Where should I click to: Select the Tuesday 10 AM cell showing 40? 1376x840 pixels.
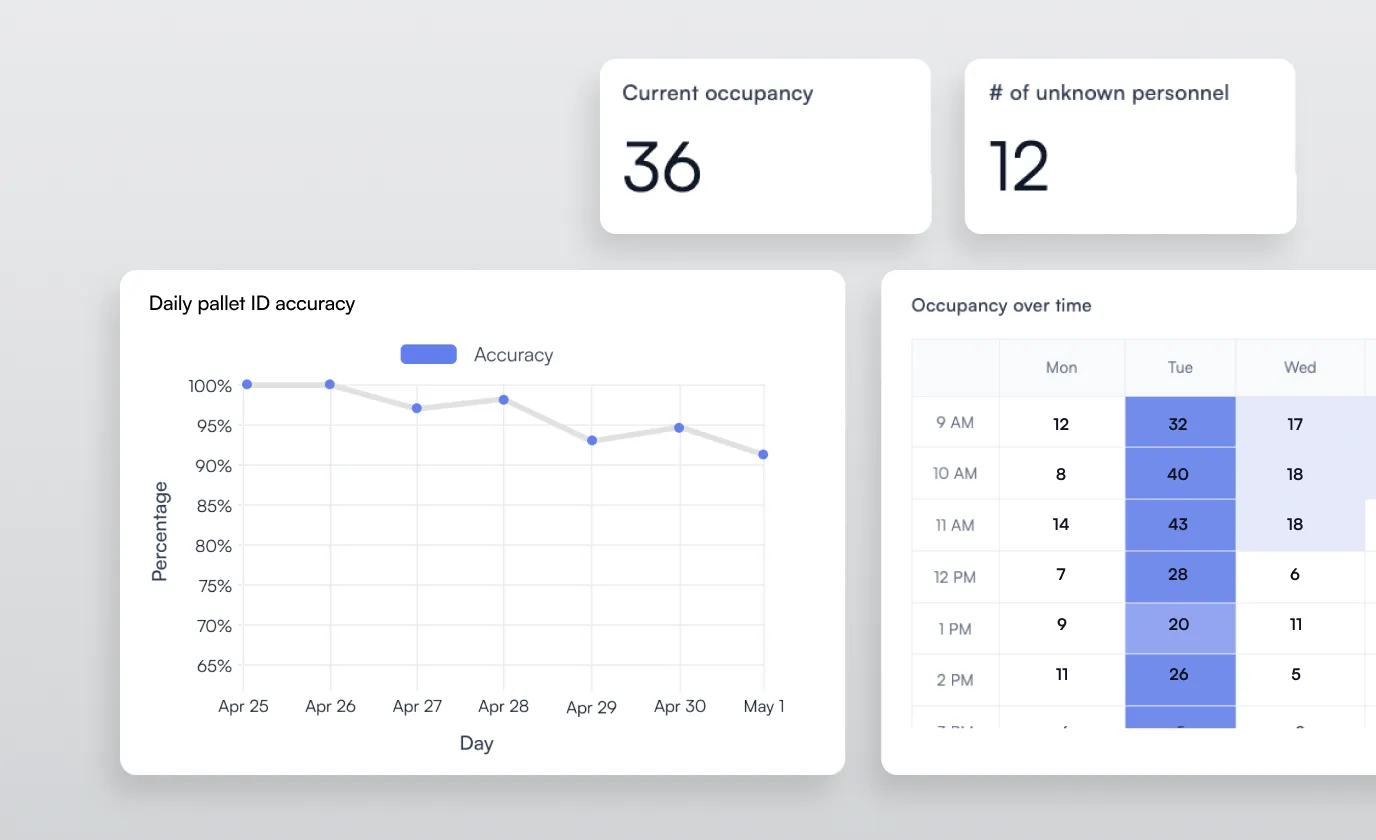point(1179,473)
